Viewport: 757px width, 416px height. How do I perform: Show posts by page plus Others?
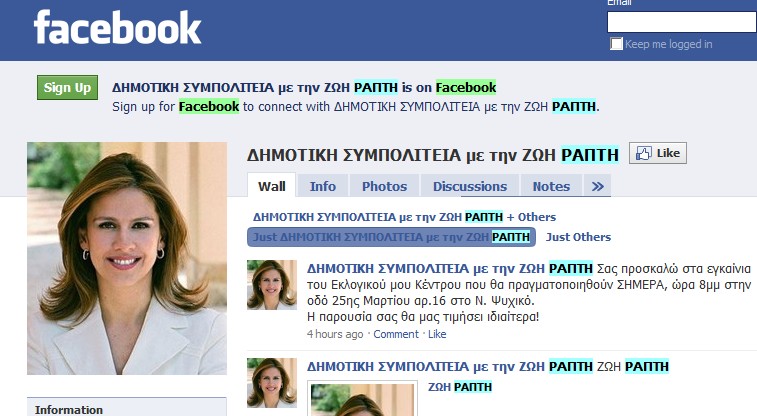(404, 216)
